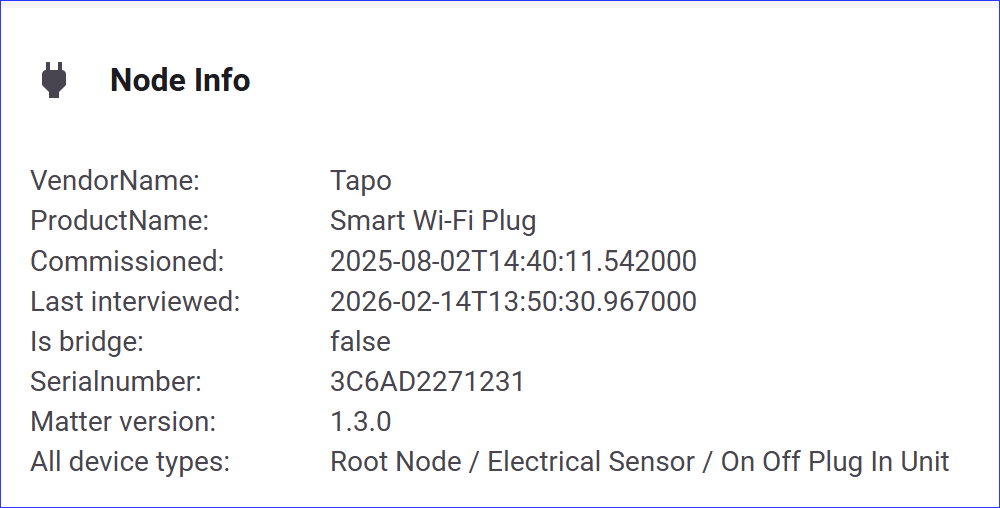Click the Smart Wi-Fi Plug product value

(x=433, y=221)
